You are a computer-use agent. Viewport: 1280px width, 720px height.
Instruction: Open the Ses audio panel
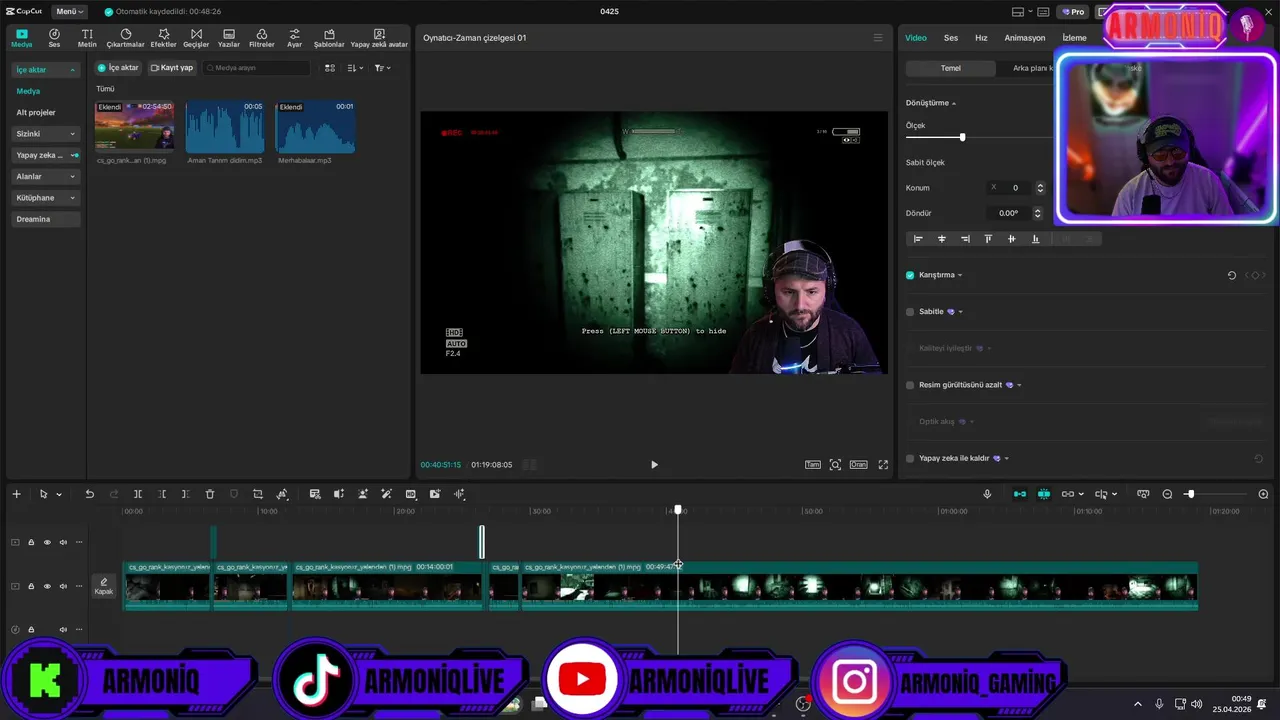coord(54,38)
